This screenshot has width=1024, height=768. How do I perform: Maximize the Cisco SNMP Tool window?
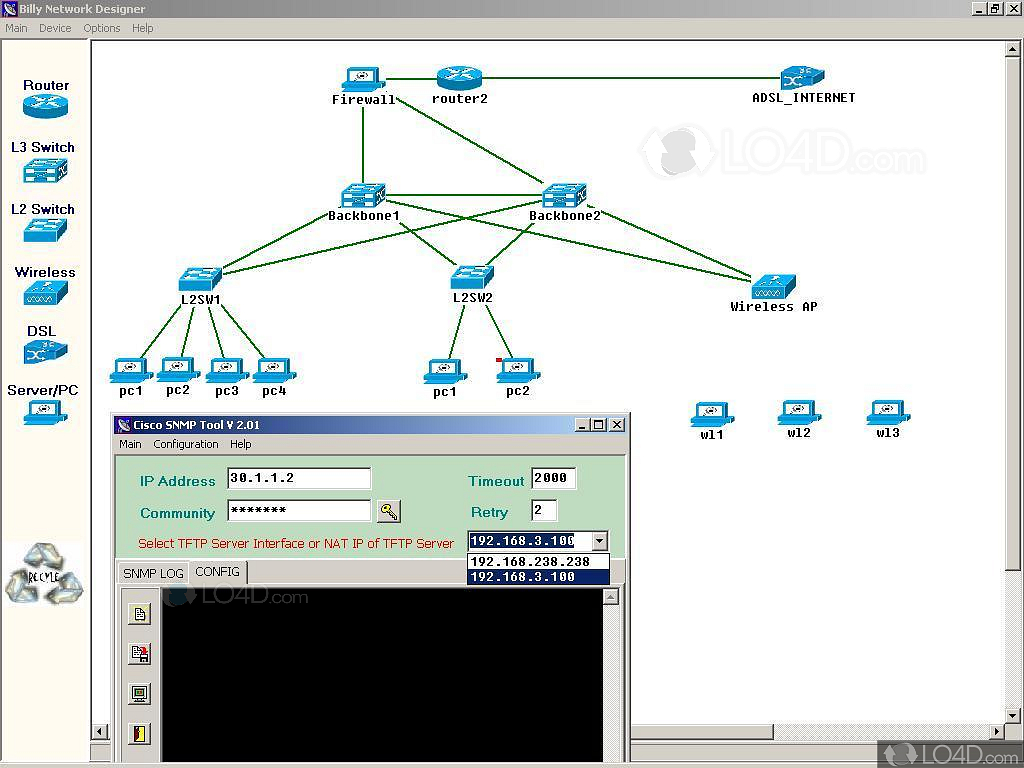tap(599, 424)
